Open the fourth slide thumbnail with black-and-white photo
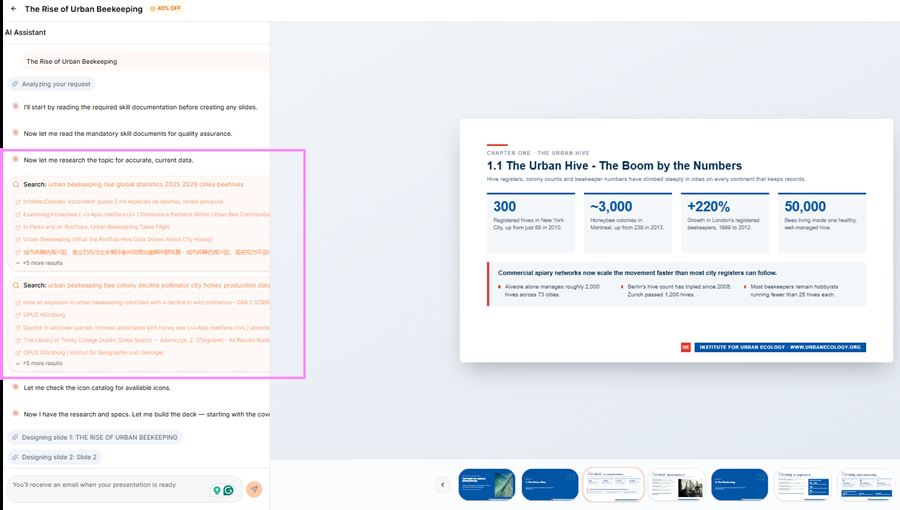900x510 pixels. [676, 484]
